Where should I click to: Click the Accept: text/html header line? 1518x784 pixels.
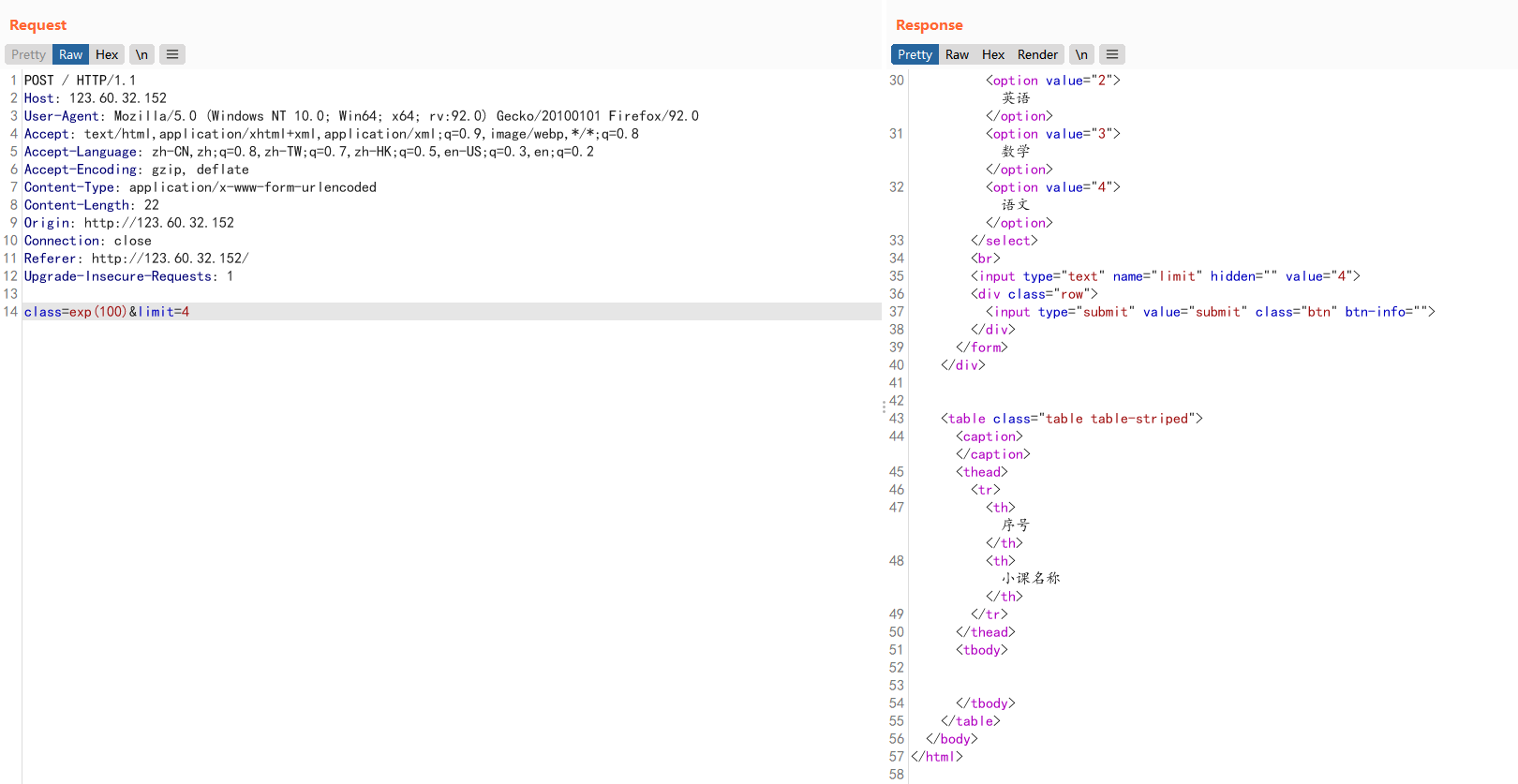[x=332, y=134]
